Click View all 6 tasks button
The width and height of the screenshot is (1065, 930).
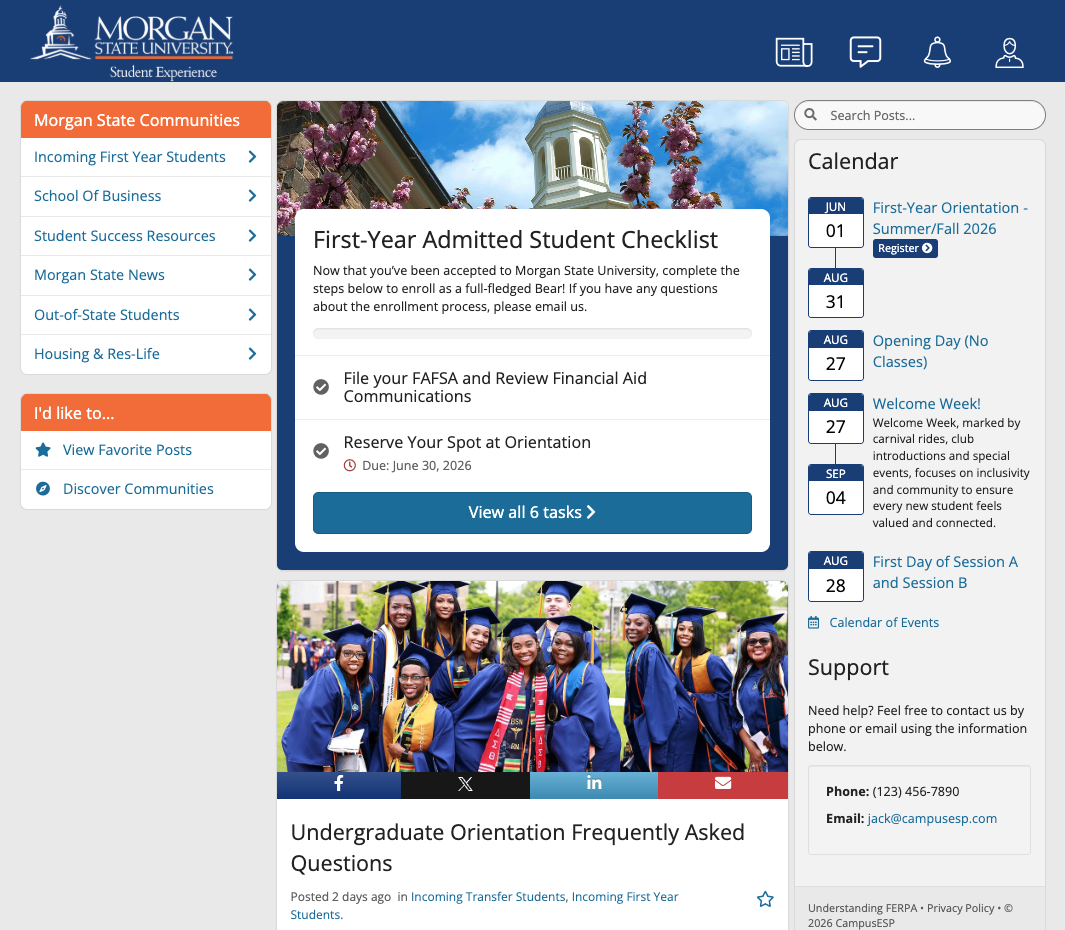tap(532, 513)
